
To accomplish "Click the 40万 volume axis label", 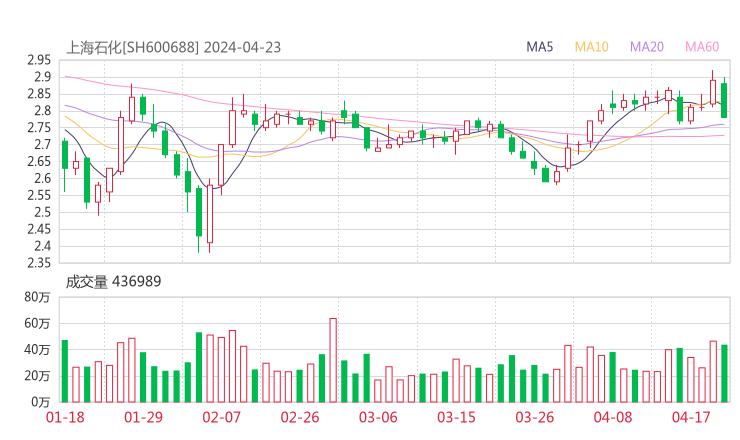I will pyautogui.click(x=37, y=349).
